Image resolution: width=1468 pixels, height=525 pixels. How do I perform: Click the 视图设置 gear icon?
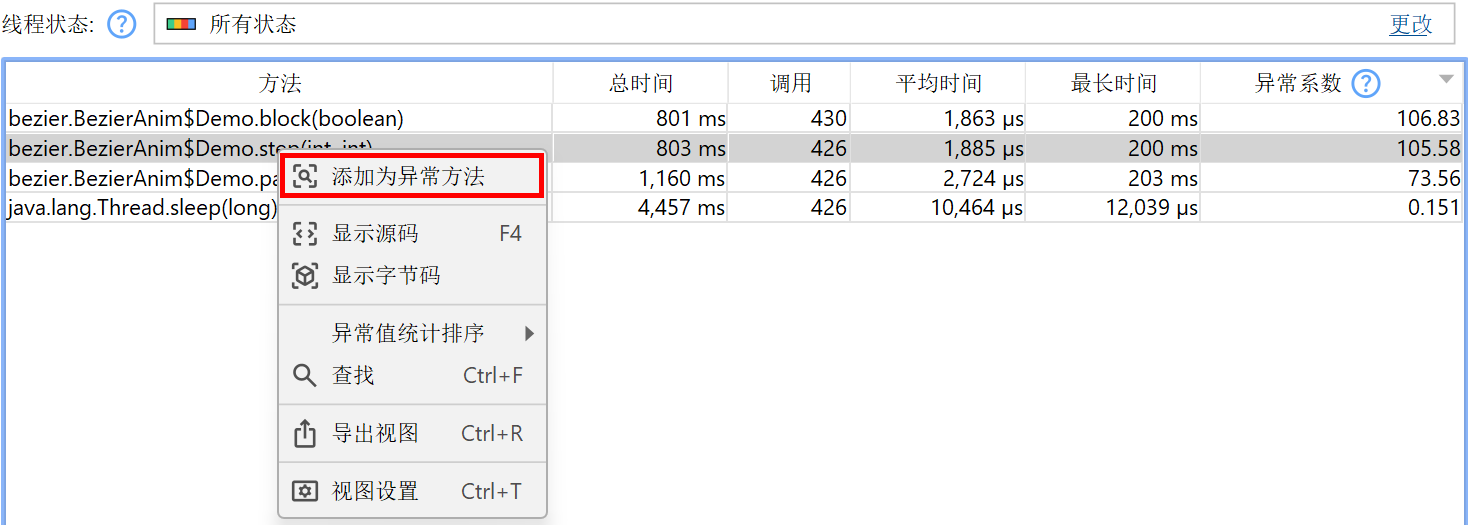[x=305, y=492]
